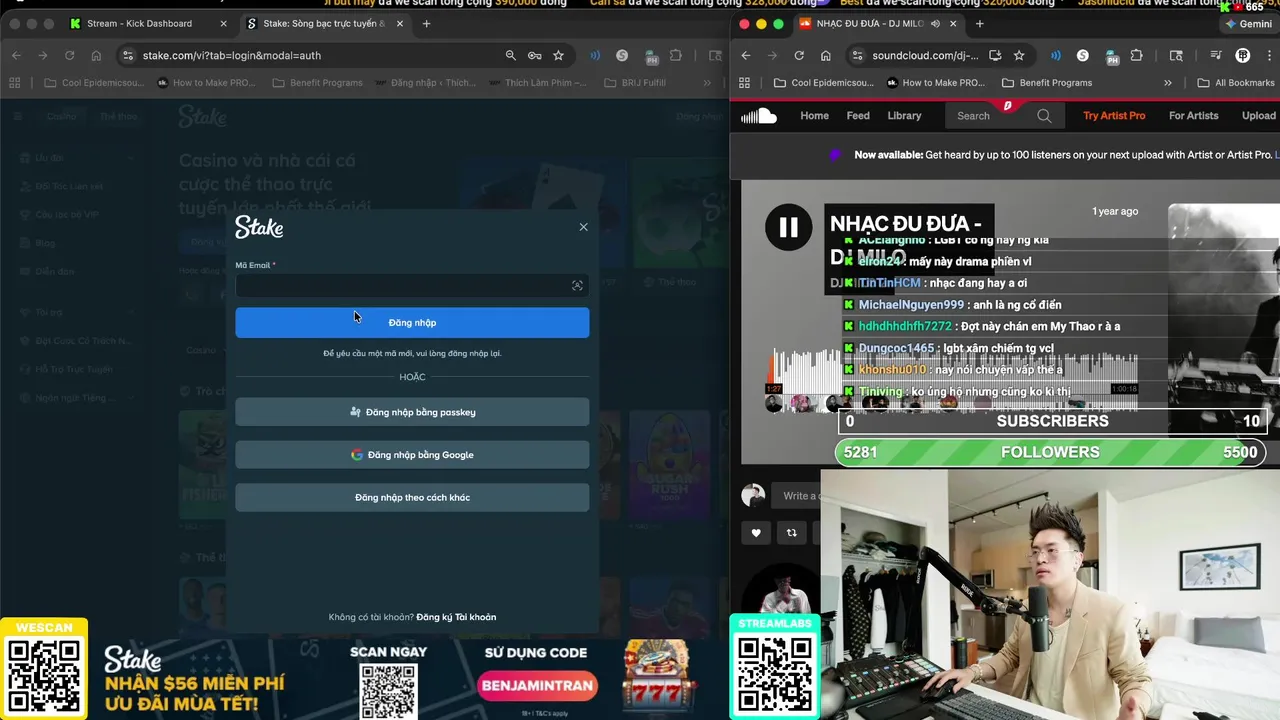1280x720 pixels.
Task: Open the SoundCloud Home menu item
Action: point(814,116)
